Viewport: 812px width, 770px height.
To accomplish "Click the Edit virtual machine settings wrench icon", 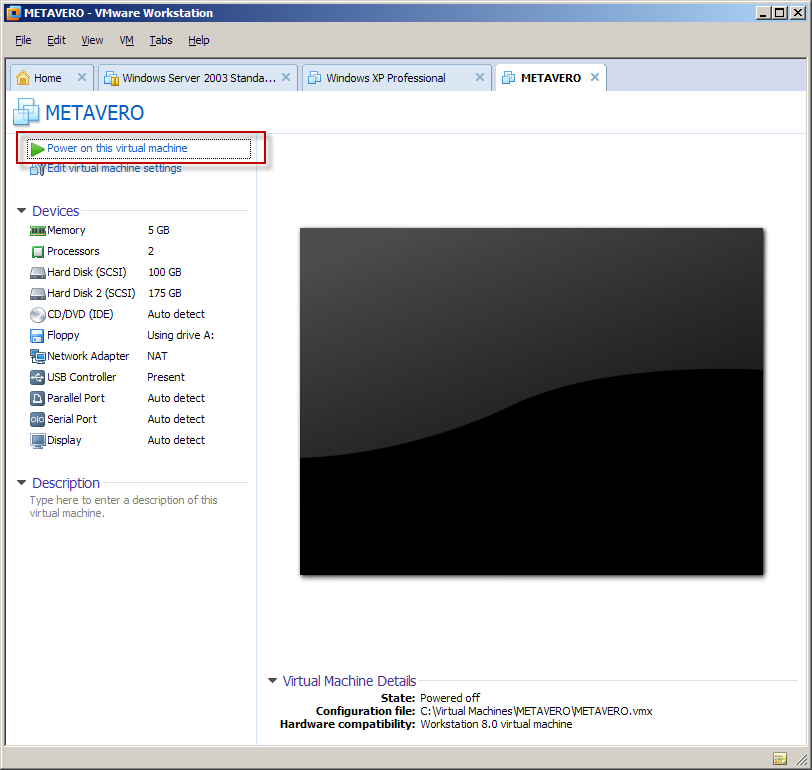I will point(37,169).
